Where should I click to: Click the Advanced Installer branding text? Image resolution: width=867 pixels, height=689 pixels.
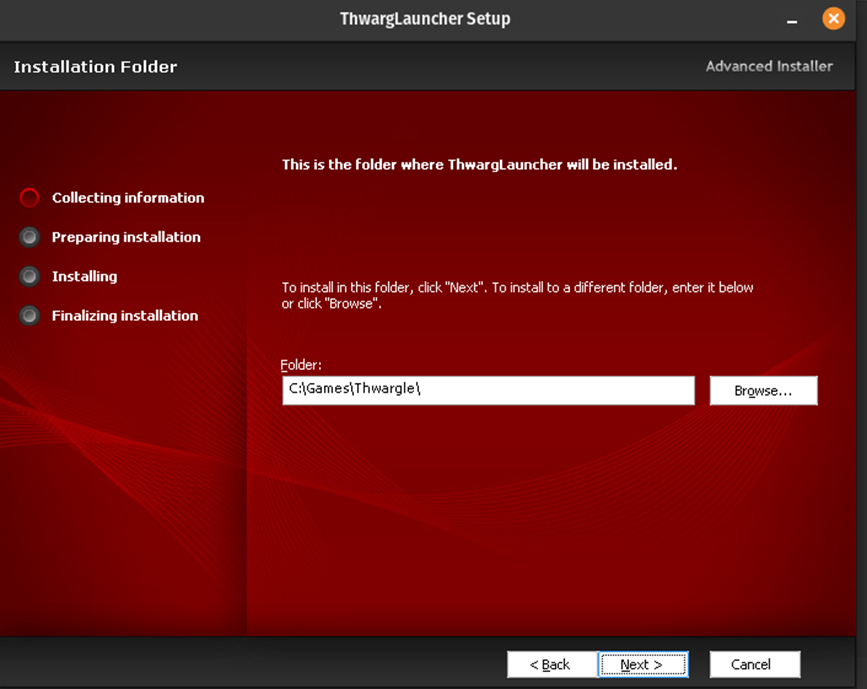click(768, 66)
